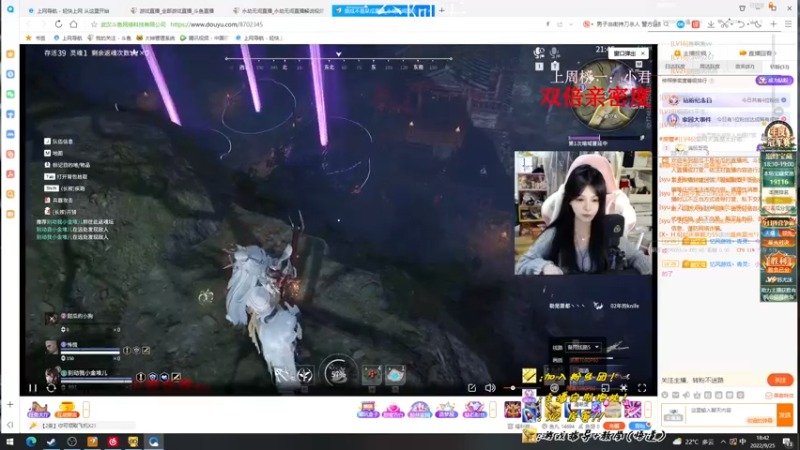
Task: Mute the stream volume speaker icon
Action: pos(490,388)
